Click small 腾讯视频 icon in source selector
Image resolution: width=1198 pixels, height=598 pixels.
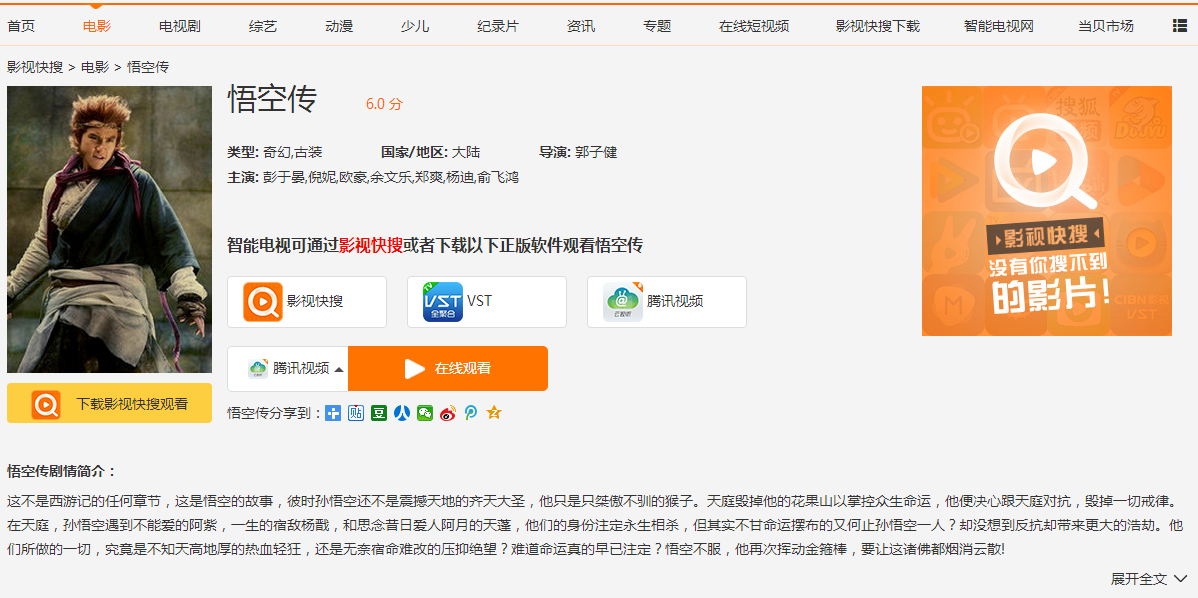(257, 369)
